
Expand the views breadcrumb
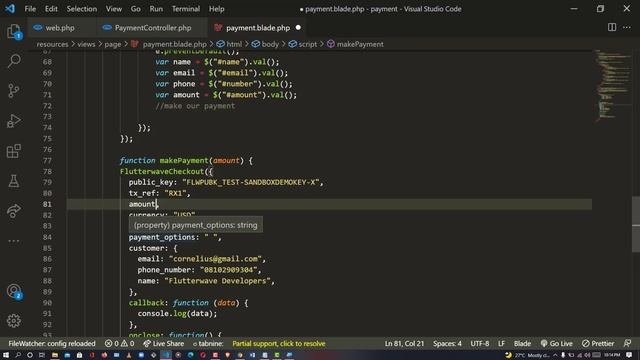[86, 44]
